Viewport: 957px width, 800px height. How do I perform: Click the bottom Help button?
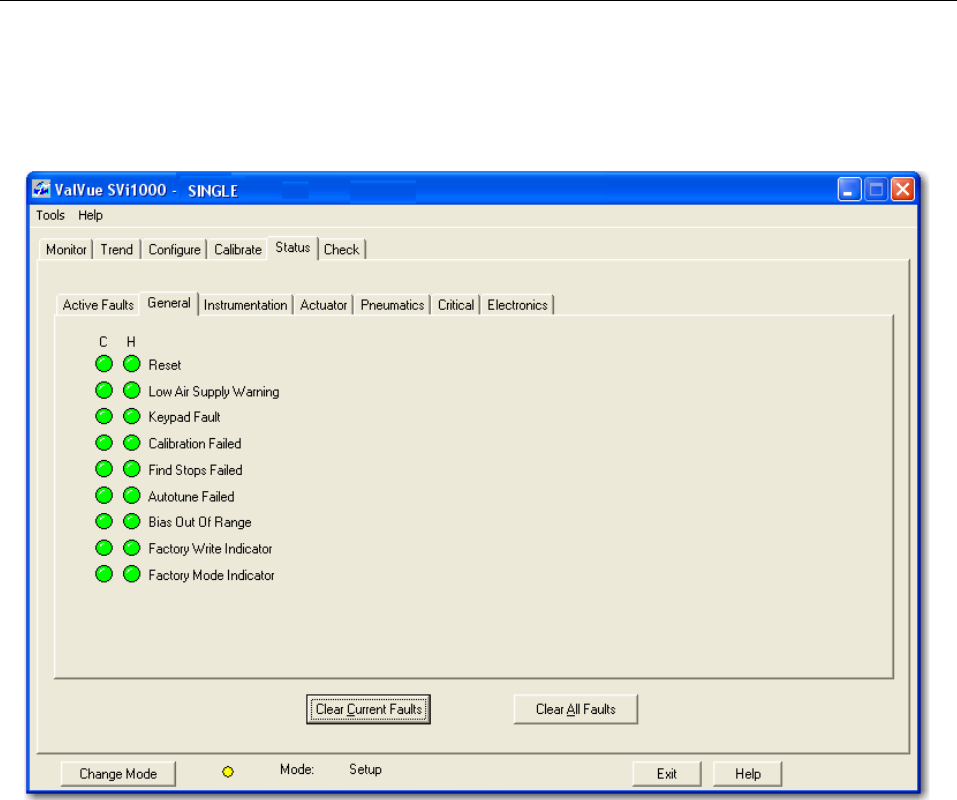pos(748,774)
